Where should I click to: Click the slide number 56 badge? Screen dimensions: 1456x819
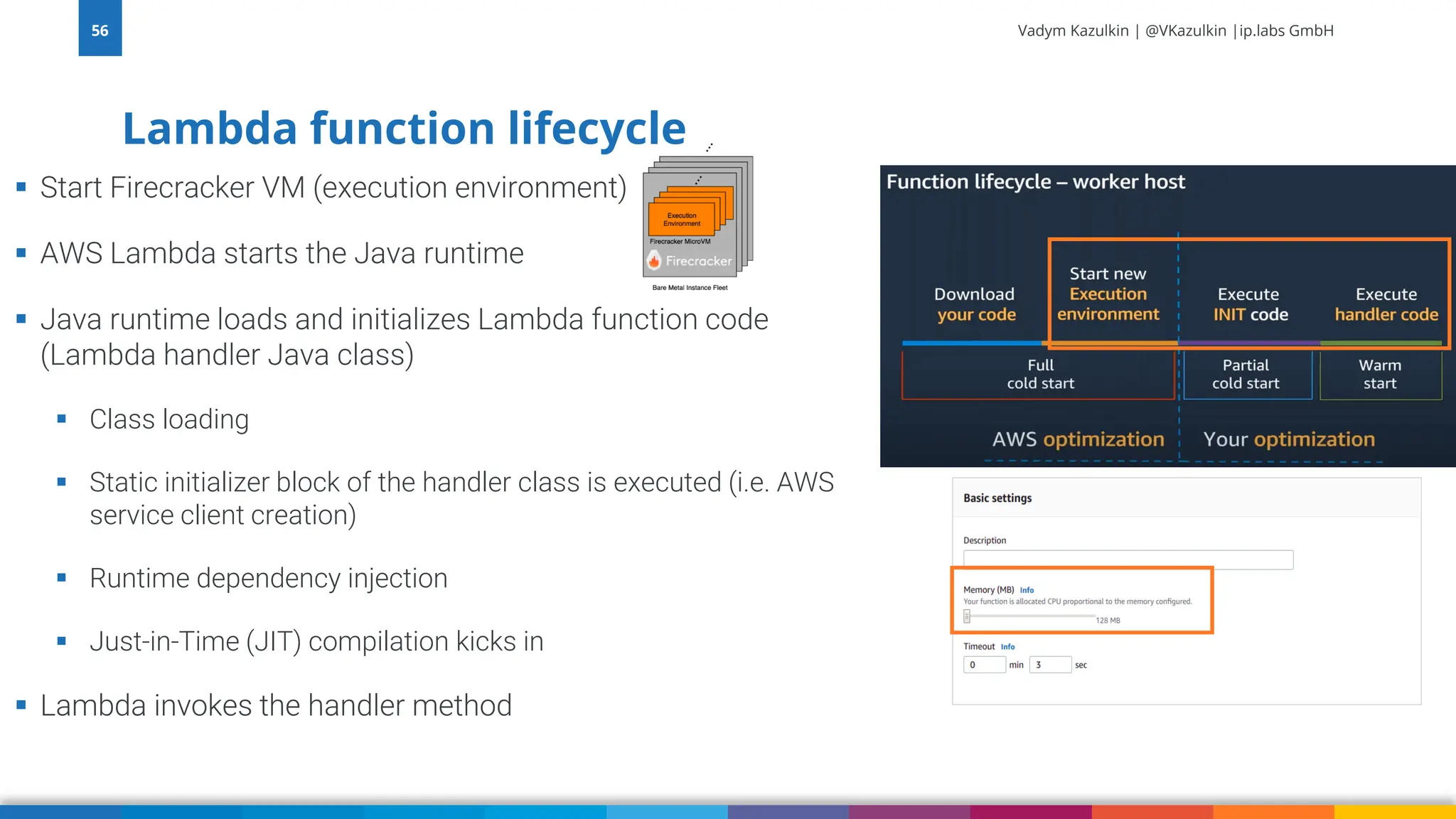(100, 30)
